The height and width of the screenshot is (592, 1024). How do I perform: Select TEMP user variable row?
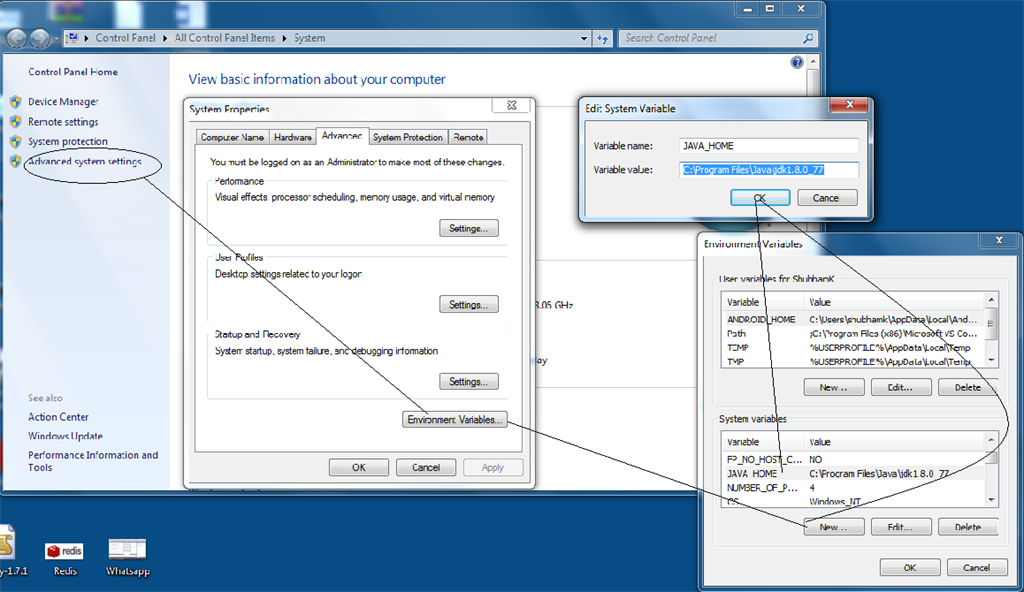coord(854,348)
